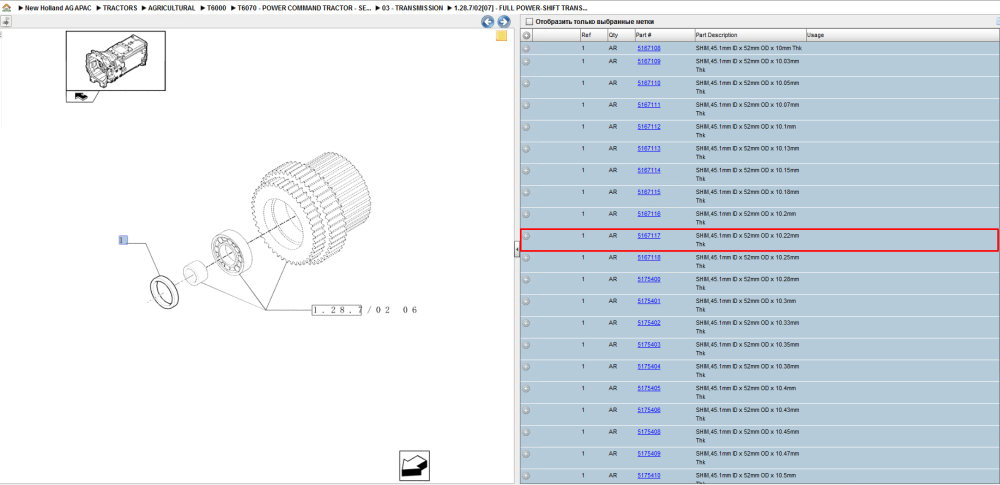Add part 5175404 using its row plus icon
The image size is (1000, 485).
[526, 367]
